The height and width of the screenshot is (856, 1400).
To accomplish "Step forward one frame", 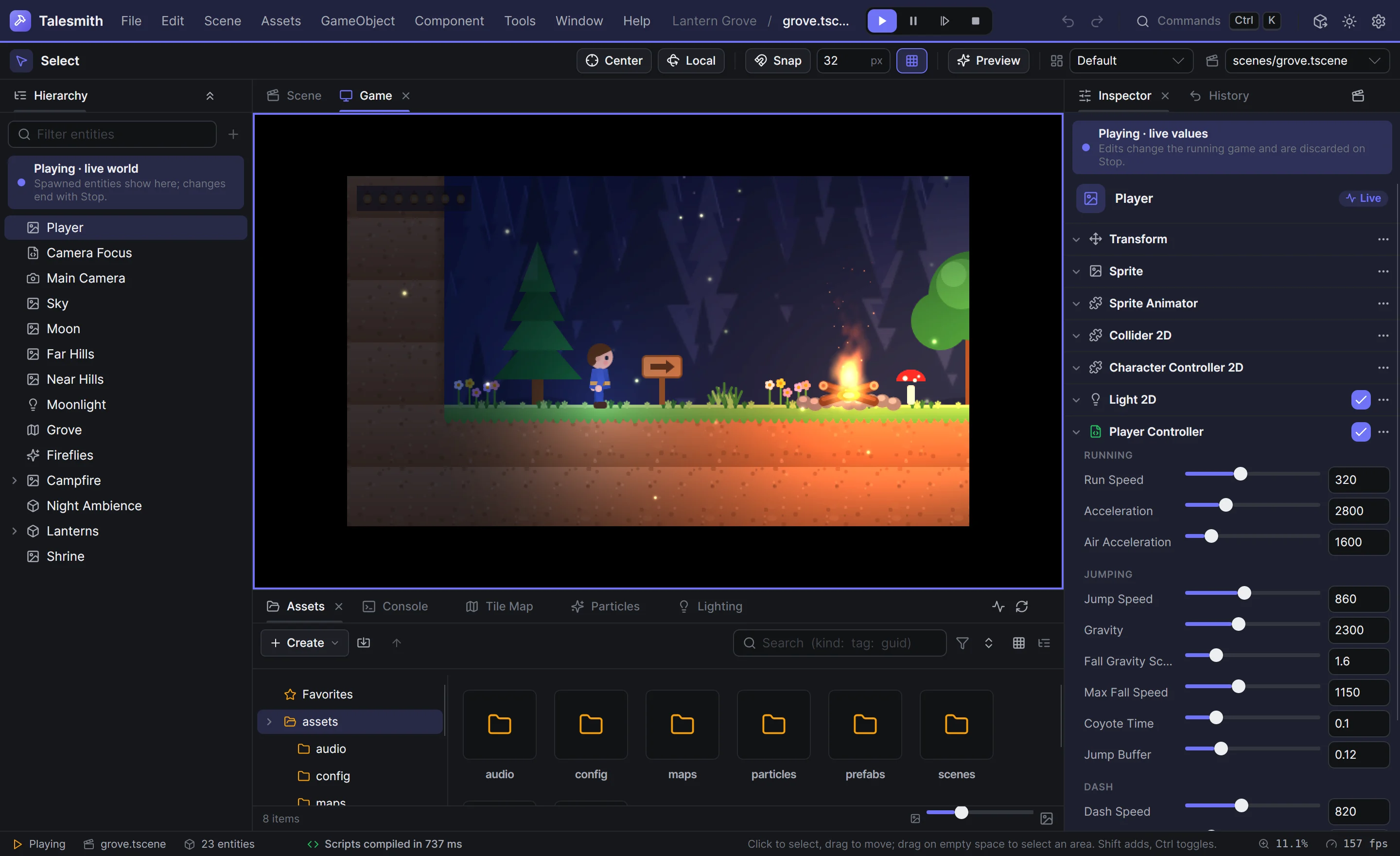I will (945, 21).
